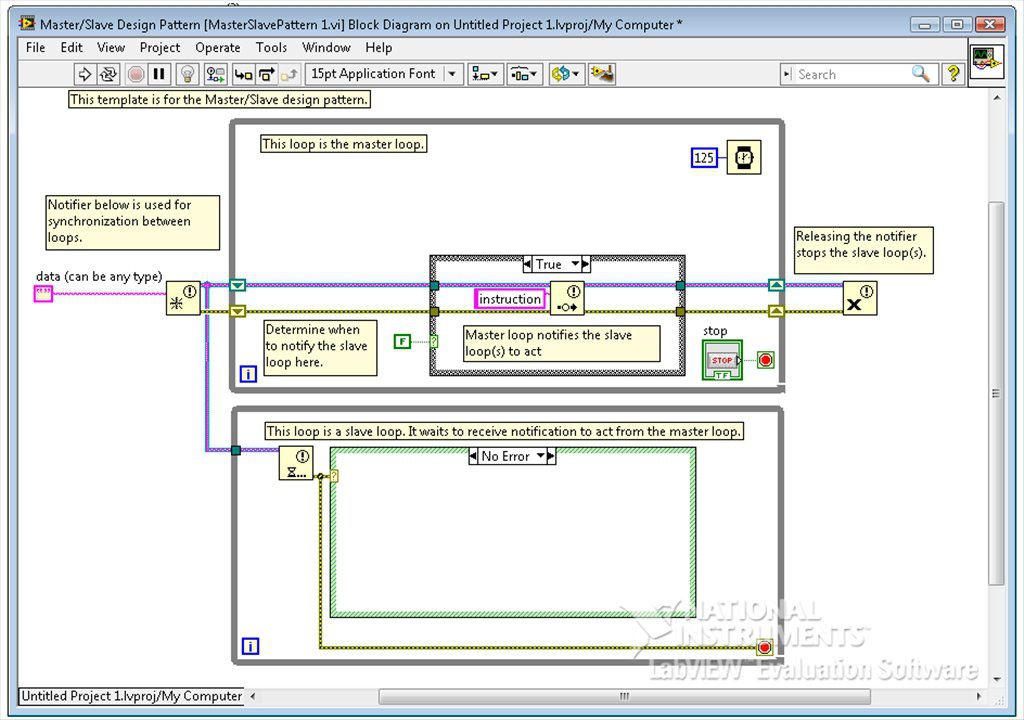
Task: Click bottom left shift register on master loop
Action: point(238,312)
